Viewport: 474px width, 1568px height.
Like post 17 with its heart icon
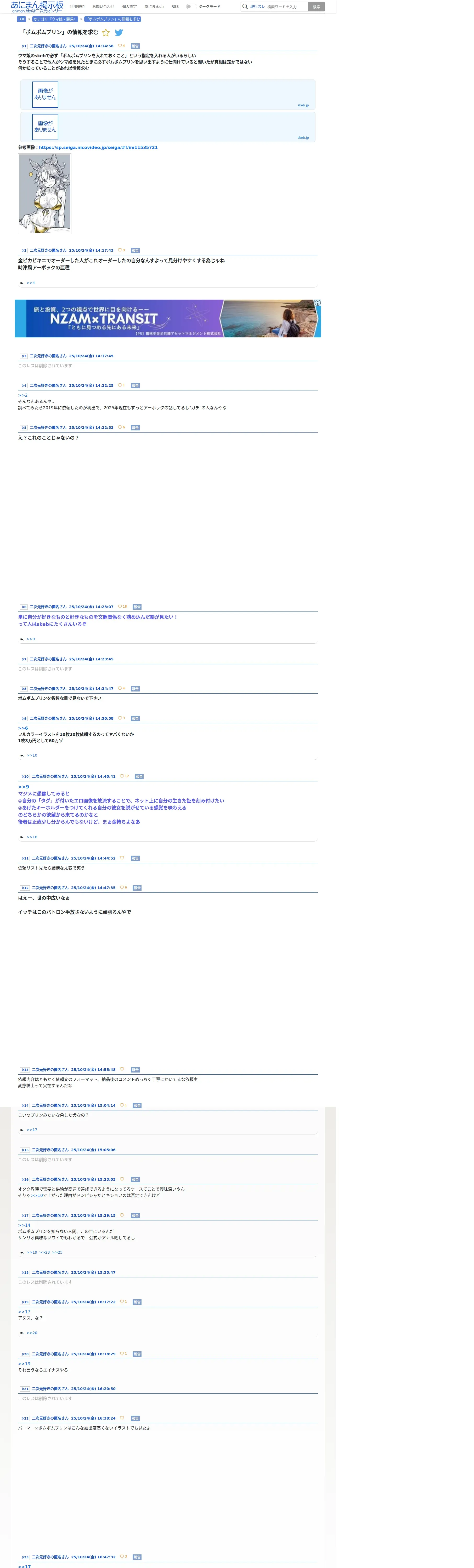tap(122, 1215)
